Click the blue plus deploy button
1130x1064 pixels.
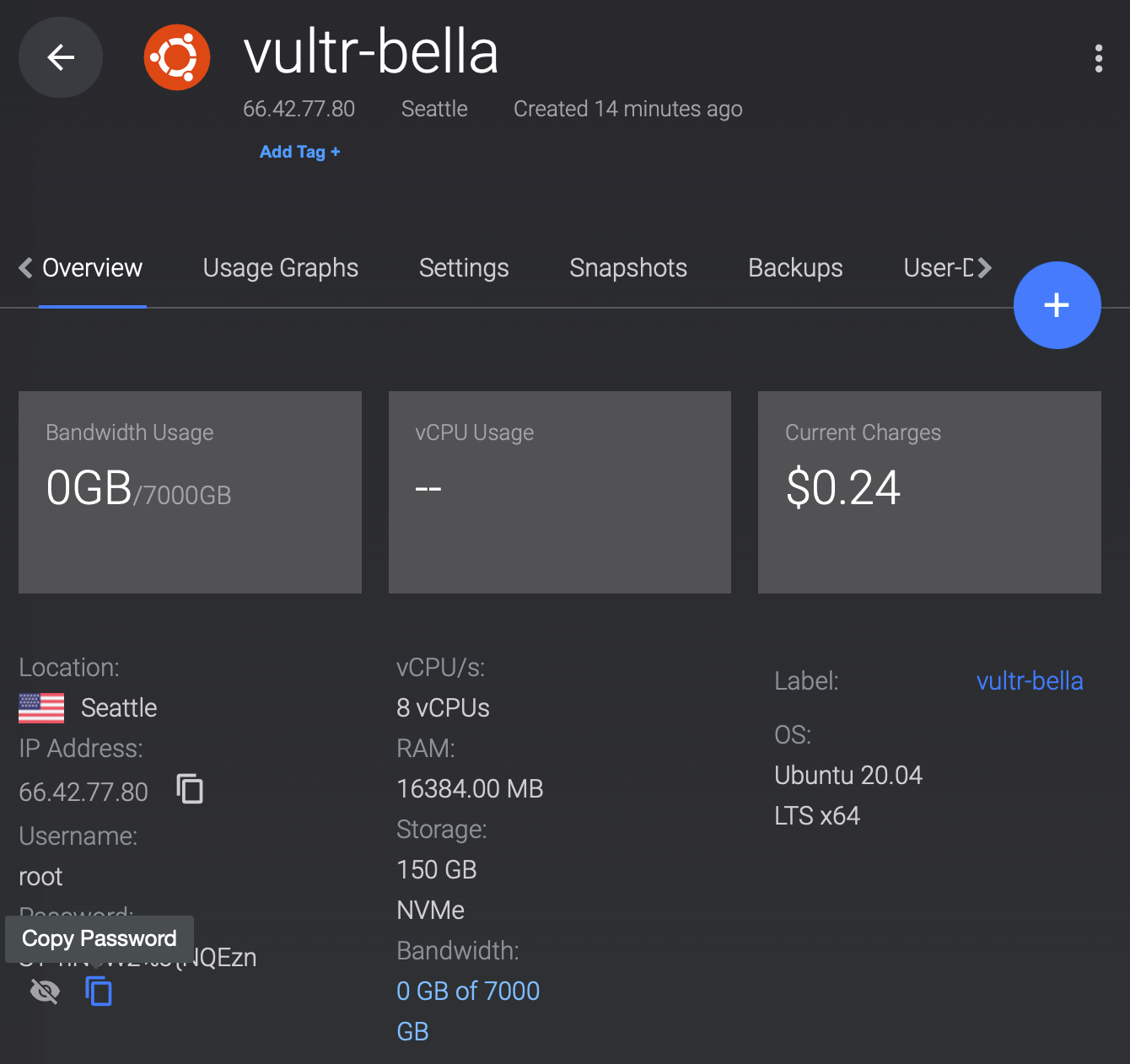pyautogui.click(x=1057, y=305)
